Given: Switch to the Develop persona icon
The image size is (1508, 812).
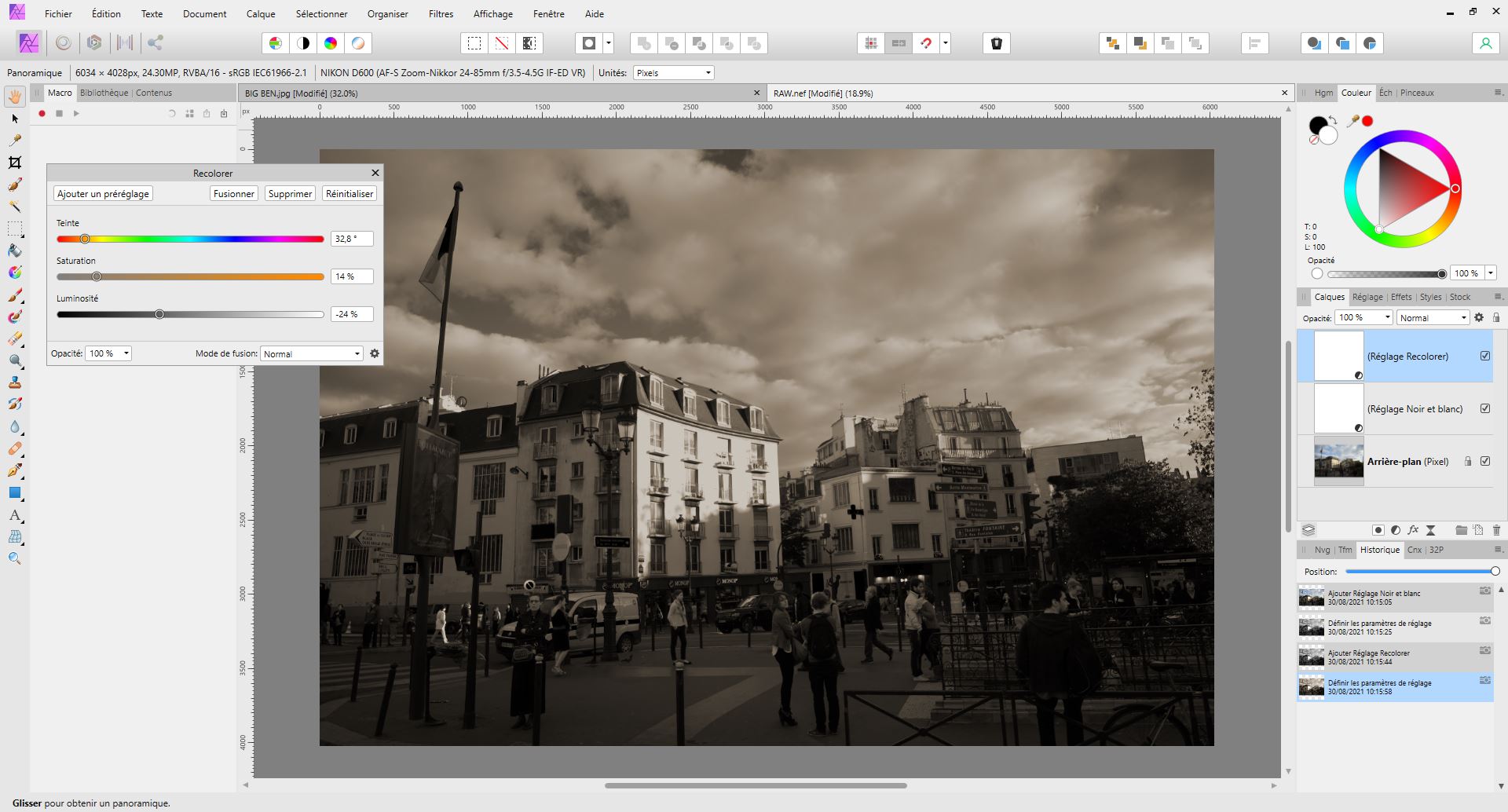Looking at the screenshot, I should (94, 43).
